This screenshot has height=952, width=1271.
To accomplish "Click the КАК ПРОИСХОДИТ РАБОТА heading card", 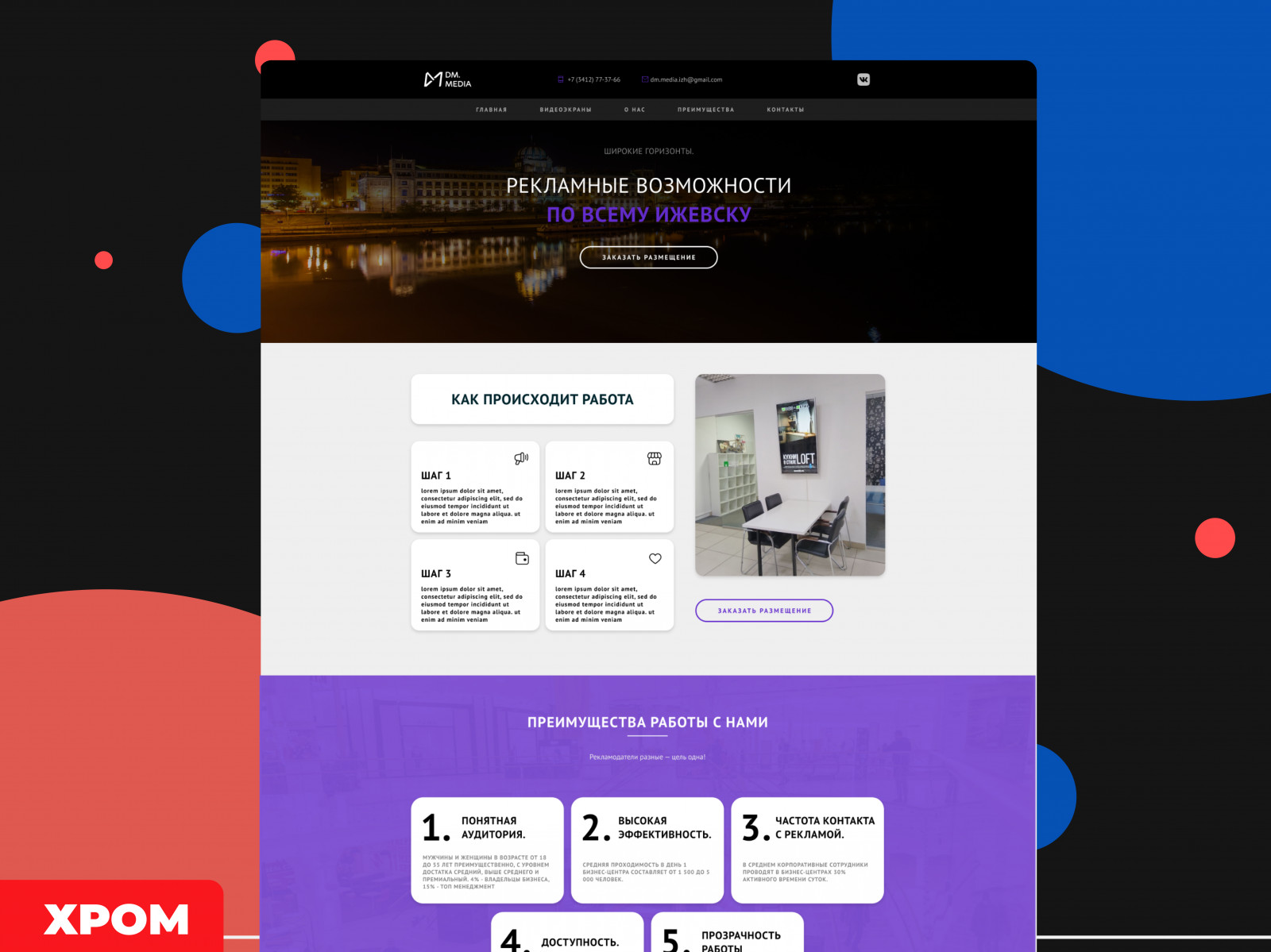I will tap(543, 399).
